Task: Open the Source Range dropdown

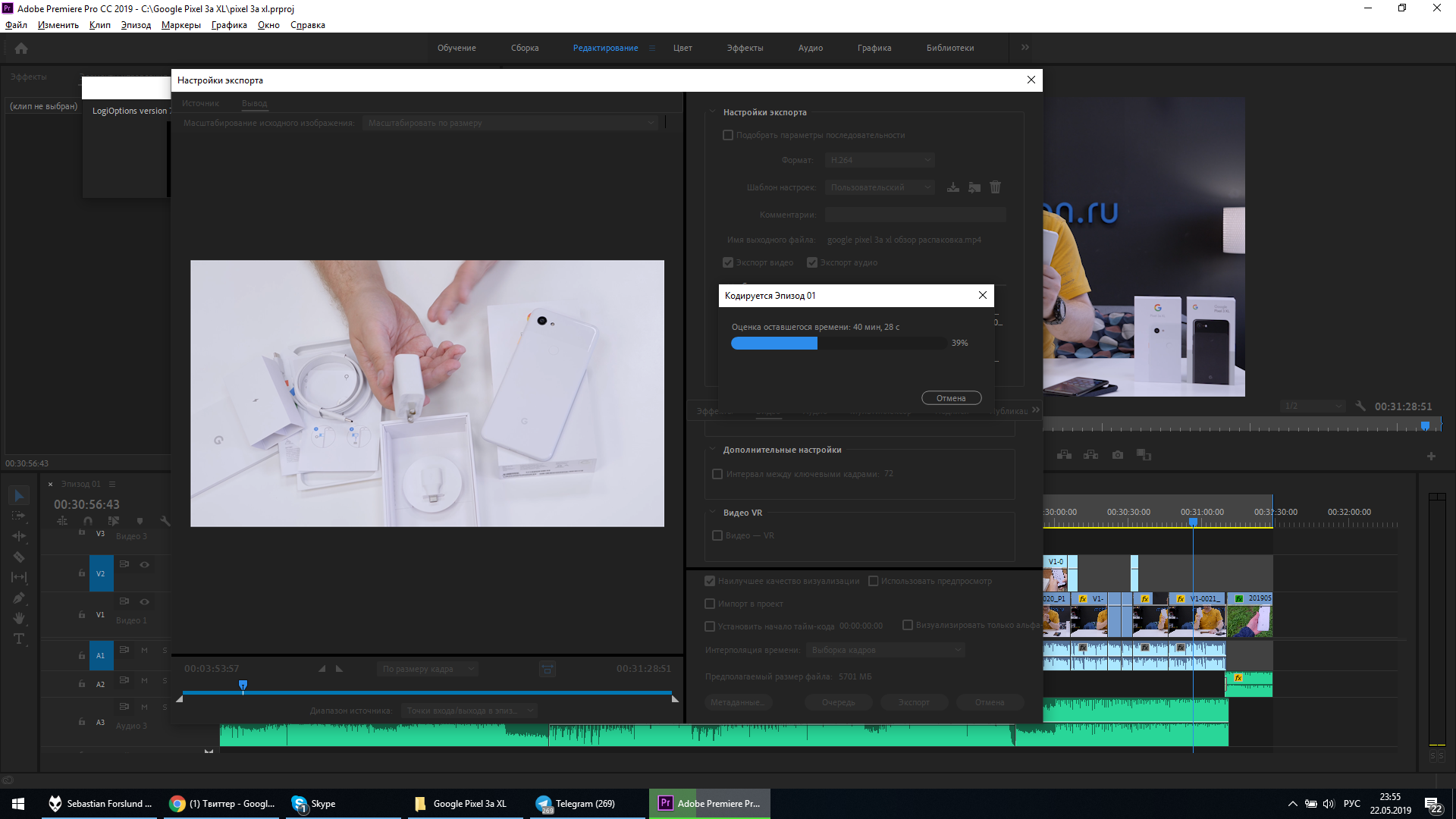Action: tap(469, 711)
